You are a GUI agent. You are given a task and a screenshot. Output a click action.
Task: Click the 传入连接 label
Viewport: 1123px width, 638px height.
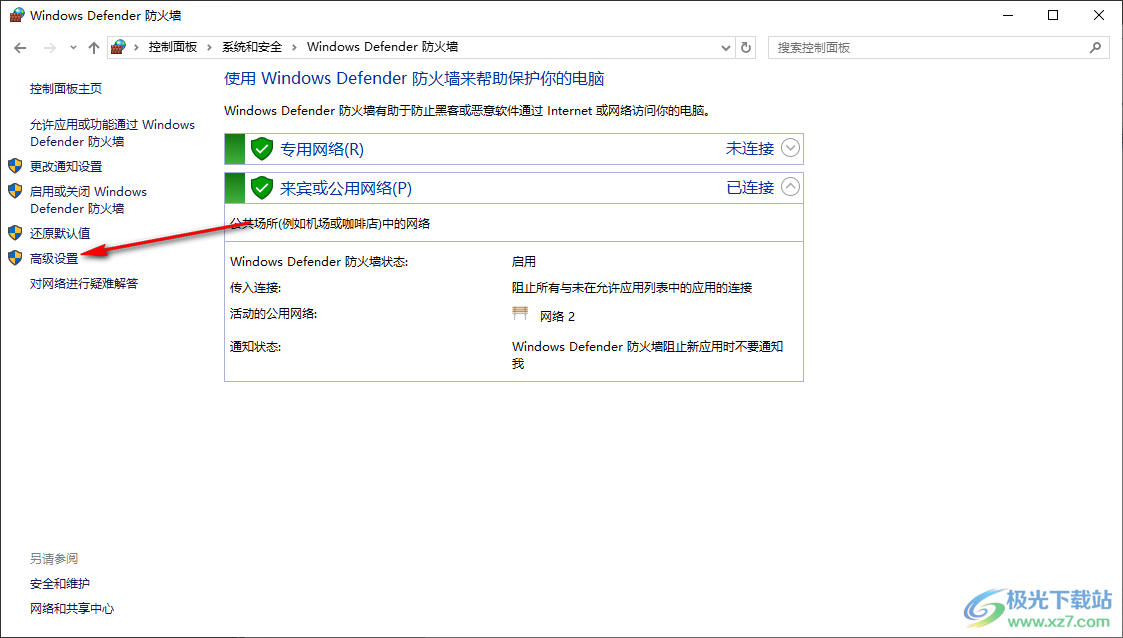click(x=255, y=288)
